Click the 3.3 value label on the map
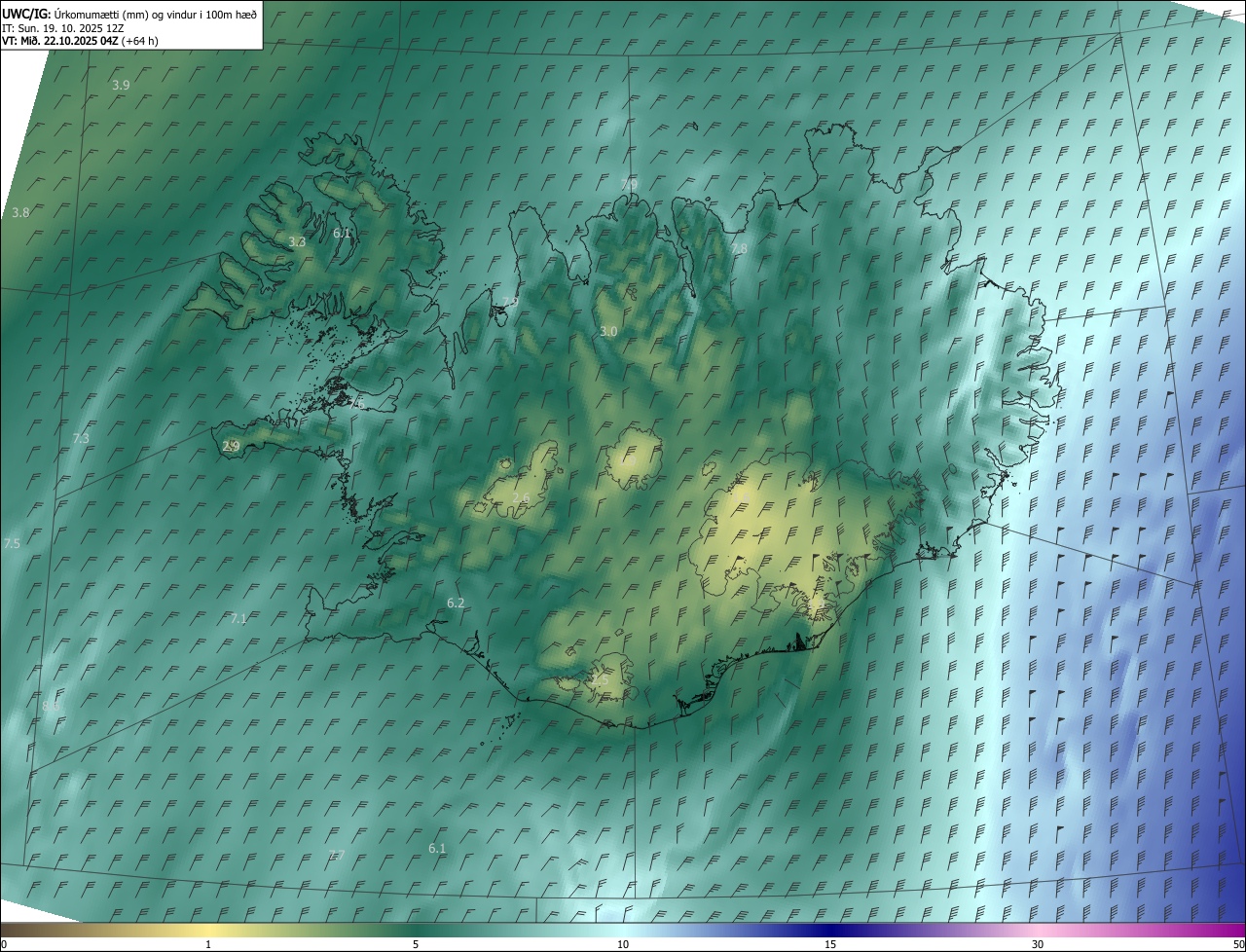The image size is (1246, 952). (297, 241)
